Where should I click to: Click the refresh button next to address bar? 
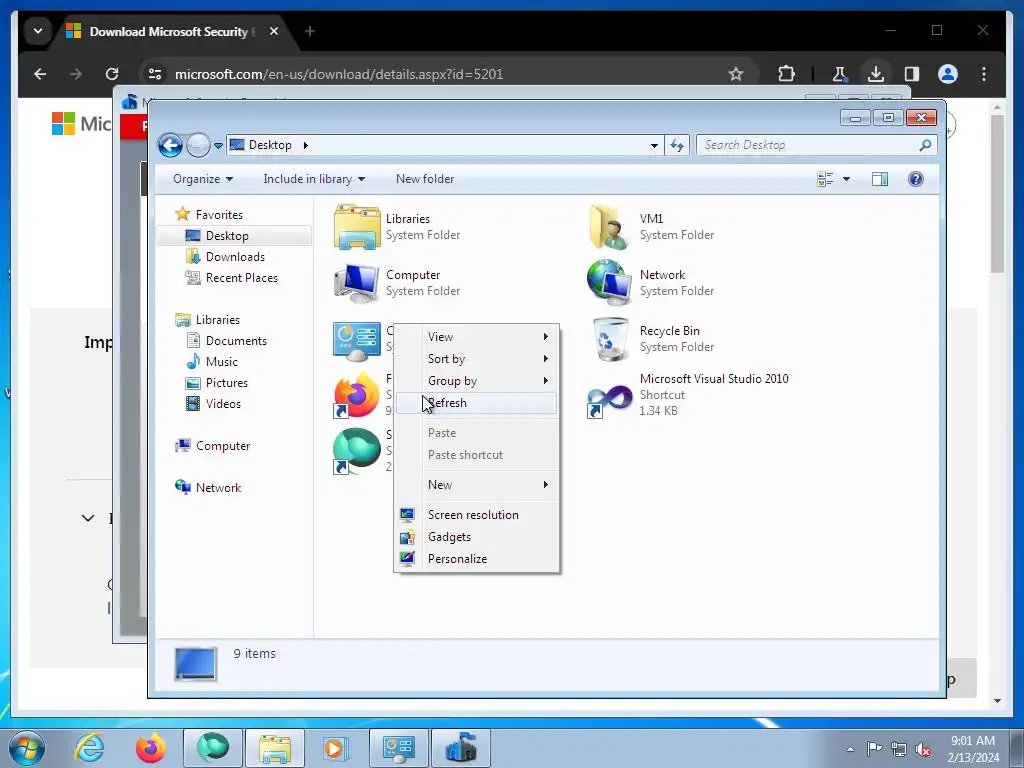click(677, 145)
